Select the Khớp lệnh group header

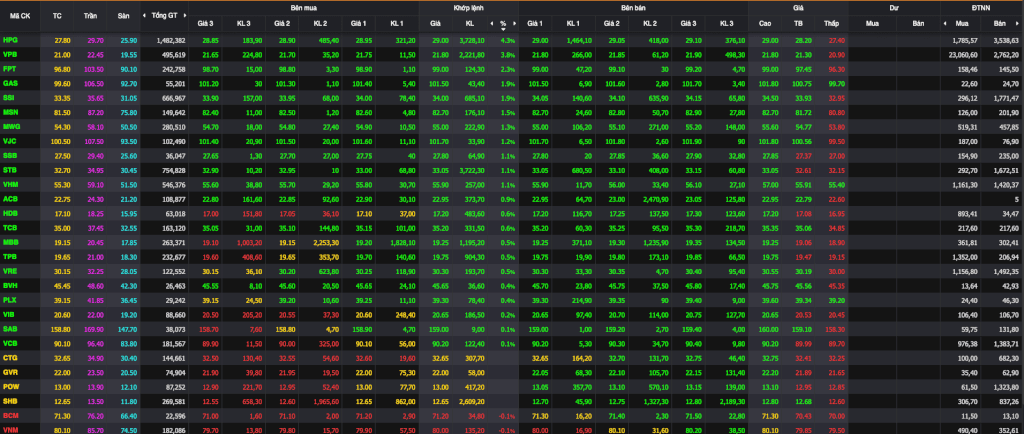point(469,7)
